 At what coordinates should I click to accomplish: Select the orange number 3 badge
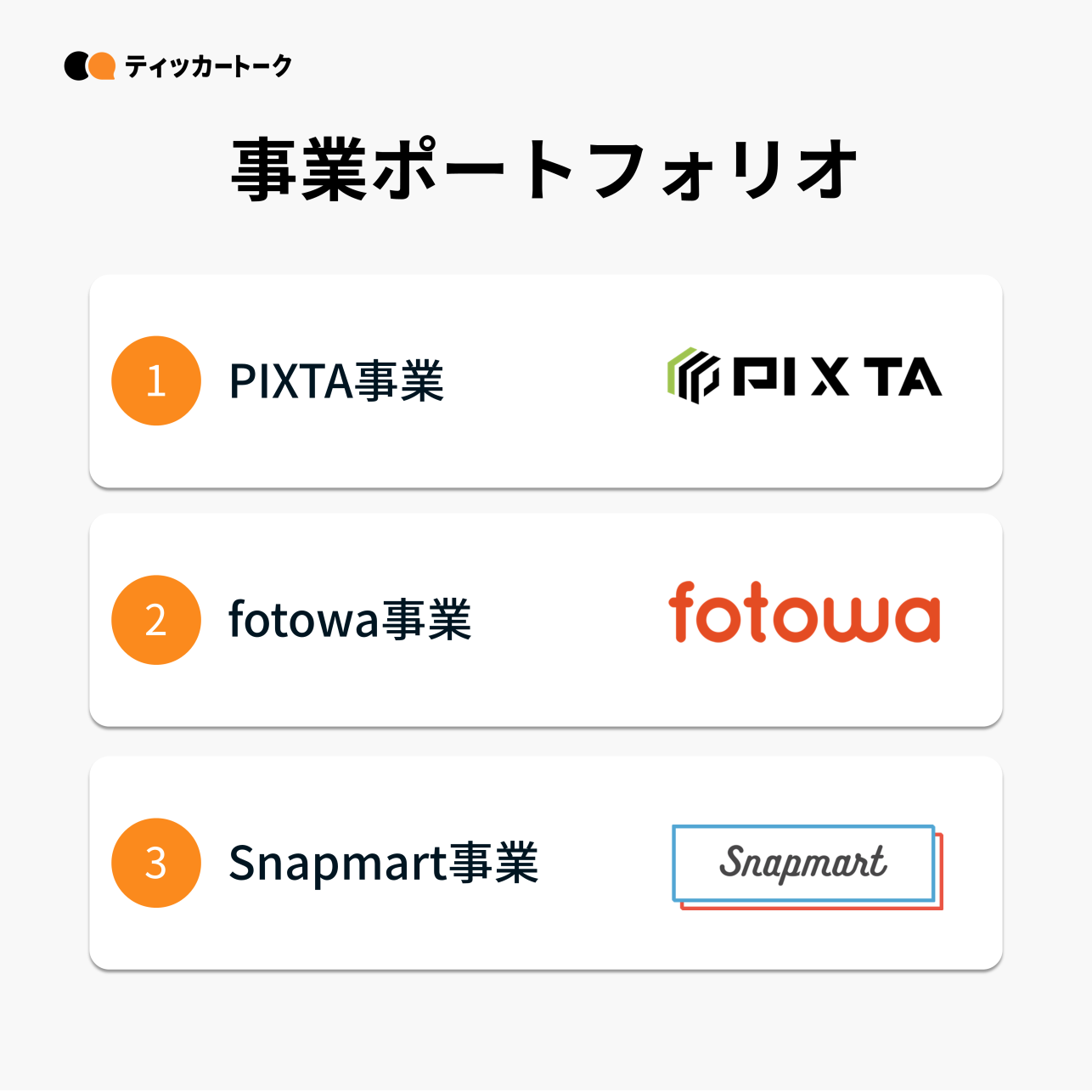point(156,863)
